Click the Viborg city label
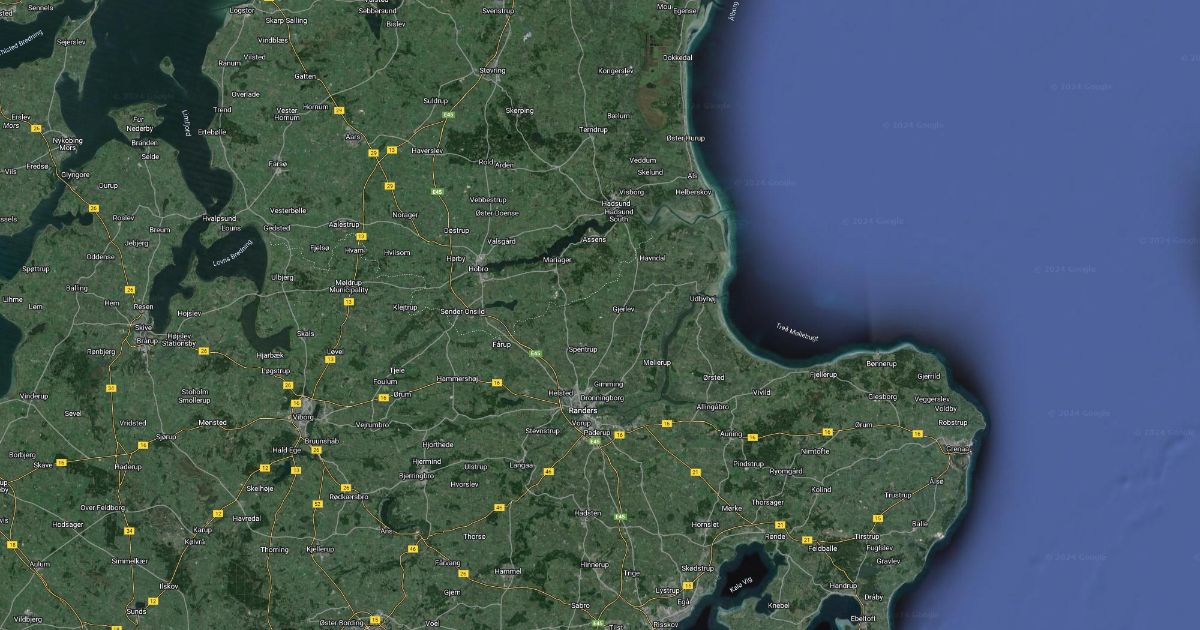Image resolution: width=1200 pixels, height=630 pixels. click(304, 416)
